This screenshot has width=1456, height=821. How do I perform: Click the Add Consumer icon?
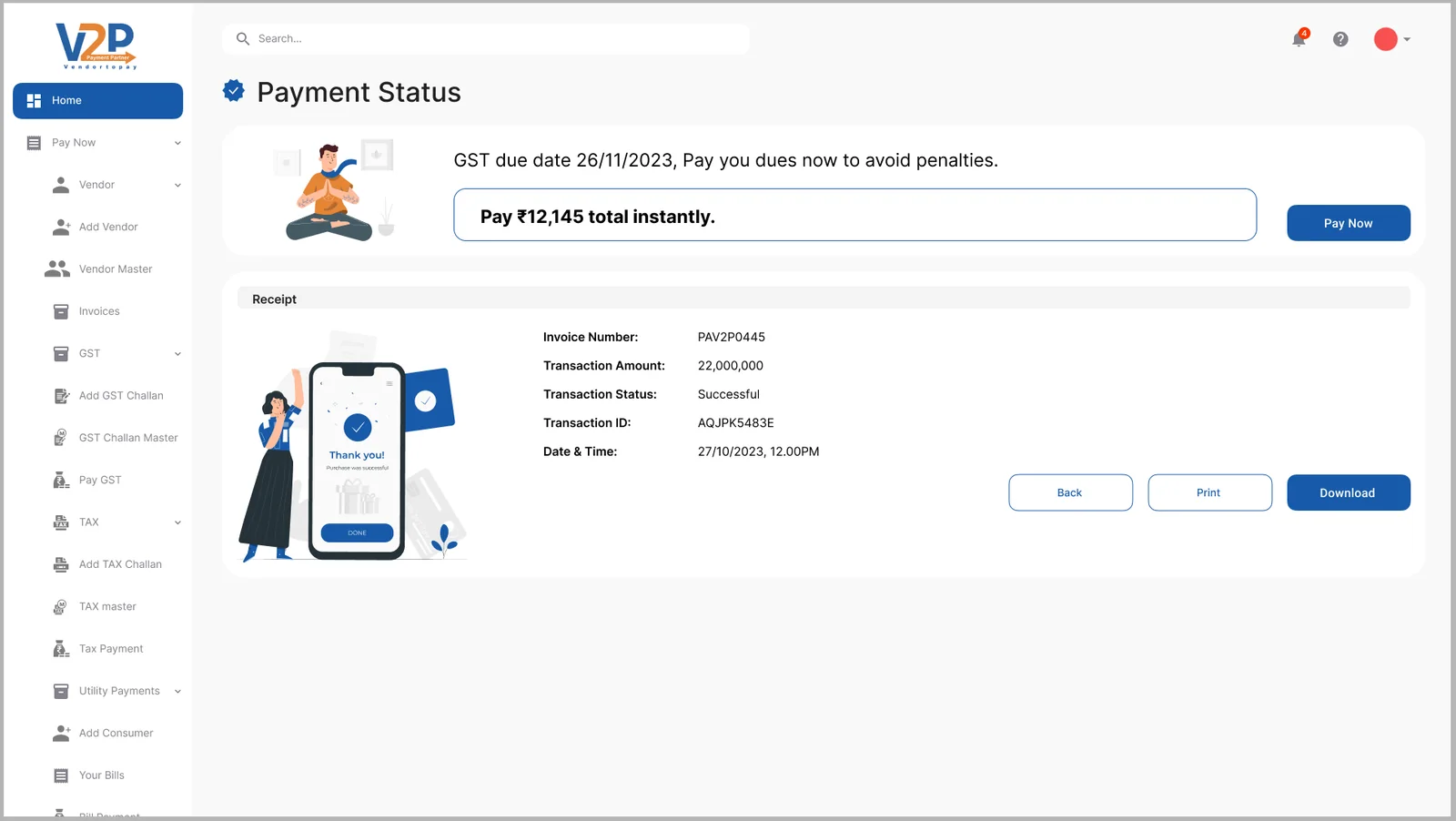click(x=61, y=733)
